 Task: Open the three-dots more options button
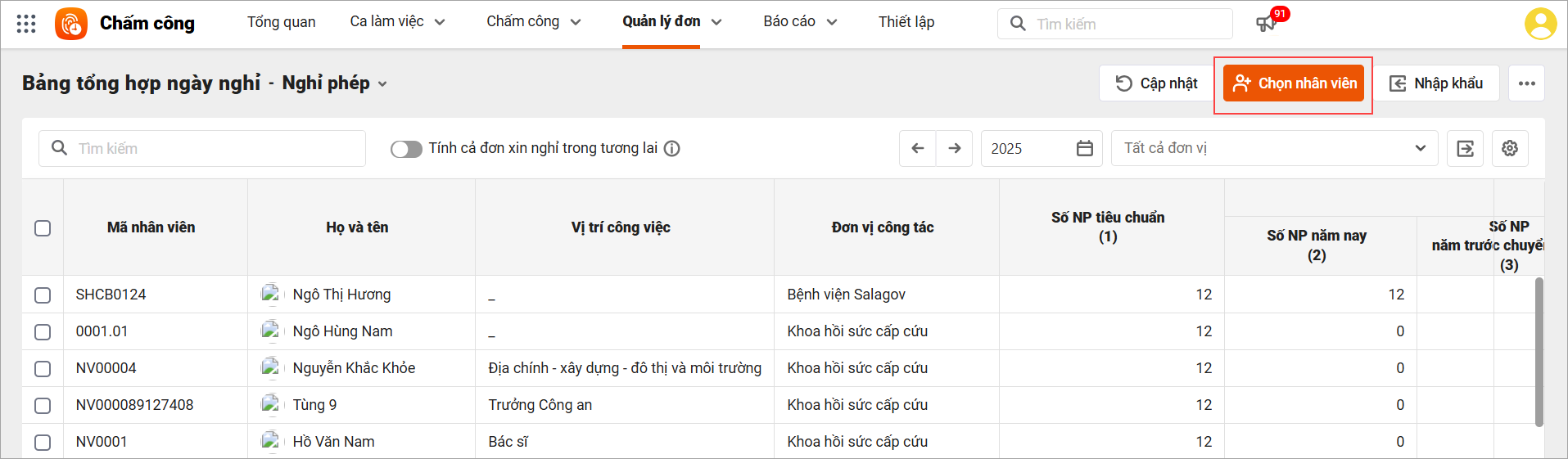tap(1526, 83)
